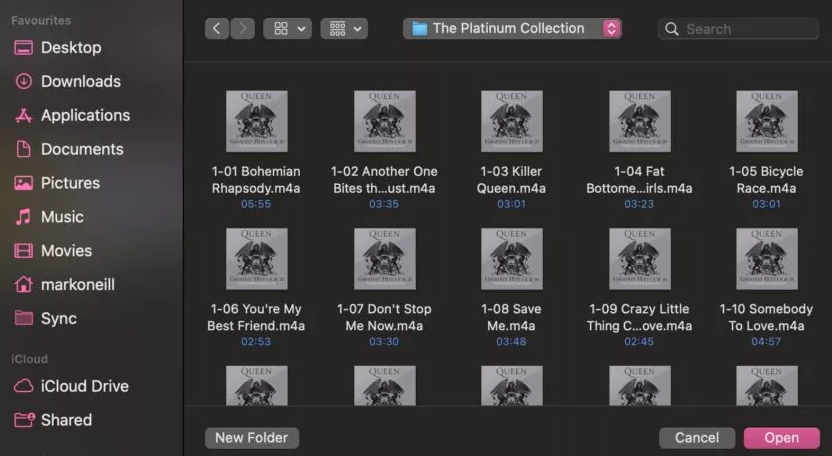
Task: Click file name 1-07 Don't Stop Me Now.m4a
Action: pos(384,317)
